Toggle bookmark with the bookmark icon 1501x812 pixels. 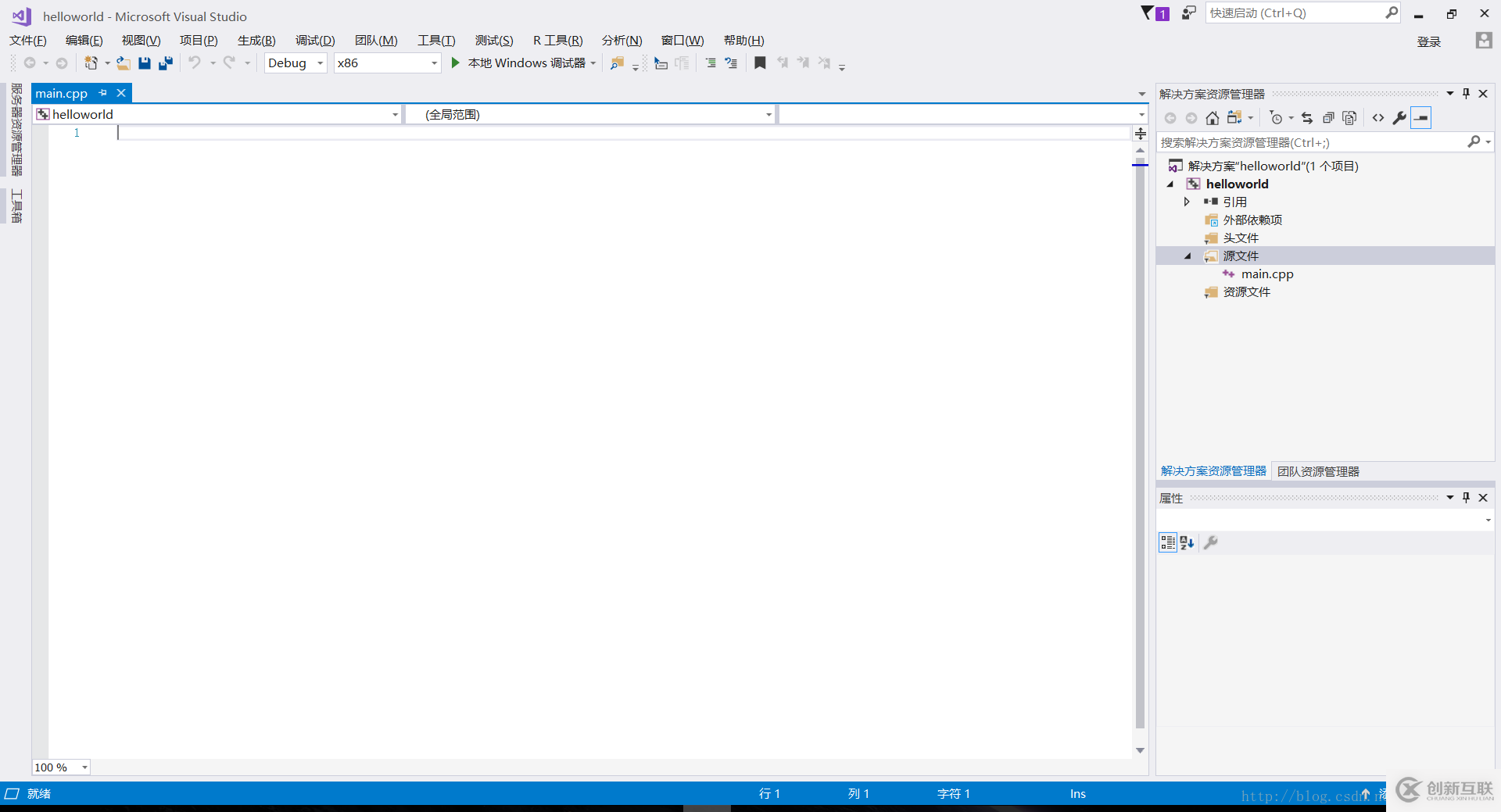coord(760,63)
